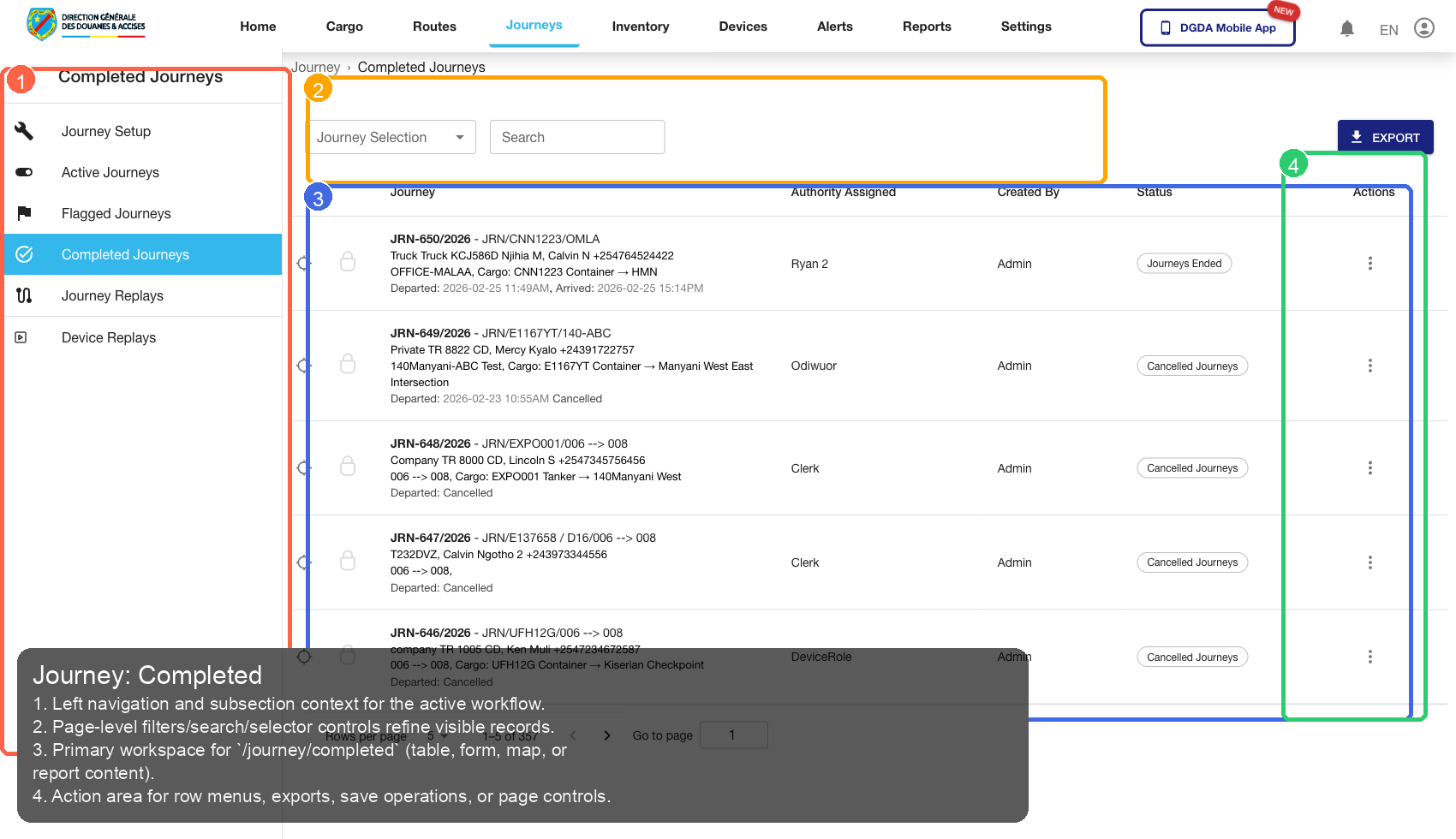The width and height of the screenshot is (1456, 839).
Task: Open actions menu for JRN-650/2026
Action: (x=1369, y=264)
